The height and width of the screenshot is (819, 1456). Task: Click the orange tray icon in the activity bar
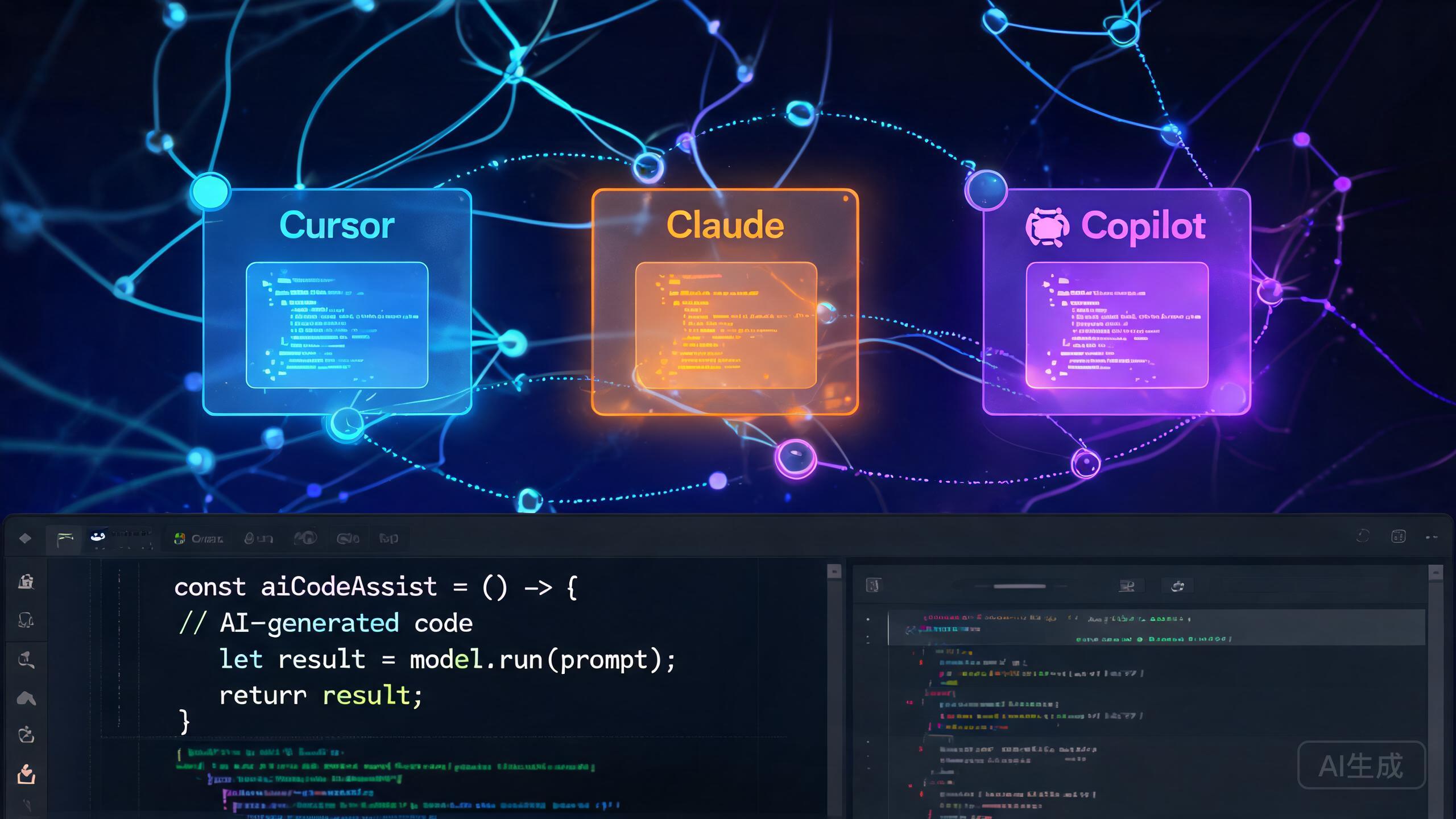[x=26, y=774]
